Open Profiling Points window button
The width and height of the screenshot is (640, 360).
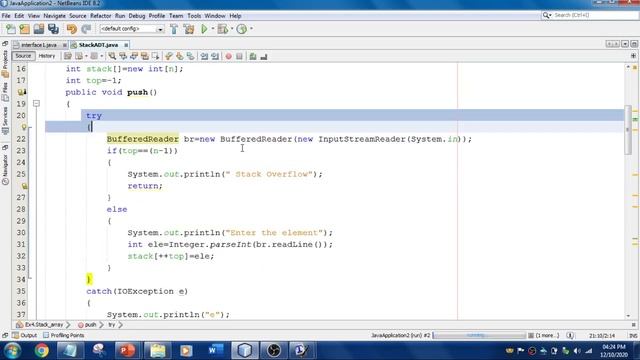point(64,336)
